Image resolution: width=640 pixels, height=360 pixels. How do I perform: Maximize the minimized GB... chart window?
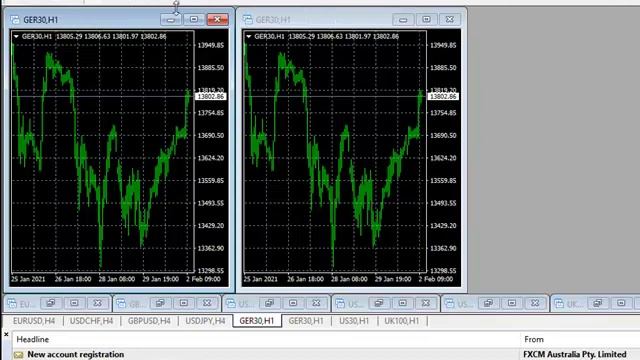click(183, 303)
